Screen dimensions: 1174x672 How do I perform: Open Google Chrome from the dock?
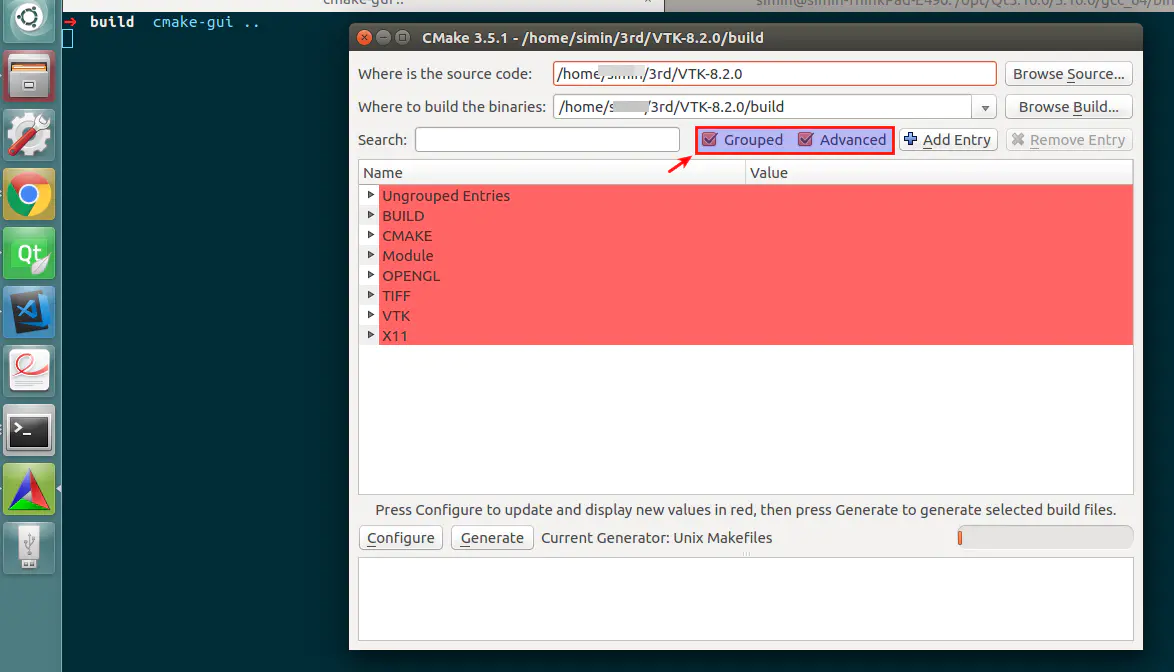29,195
